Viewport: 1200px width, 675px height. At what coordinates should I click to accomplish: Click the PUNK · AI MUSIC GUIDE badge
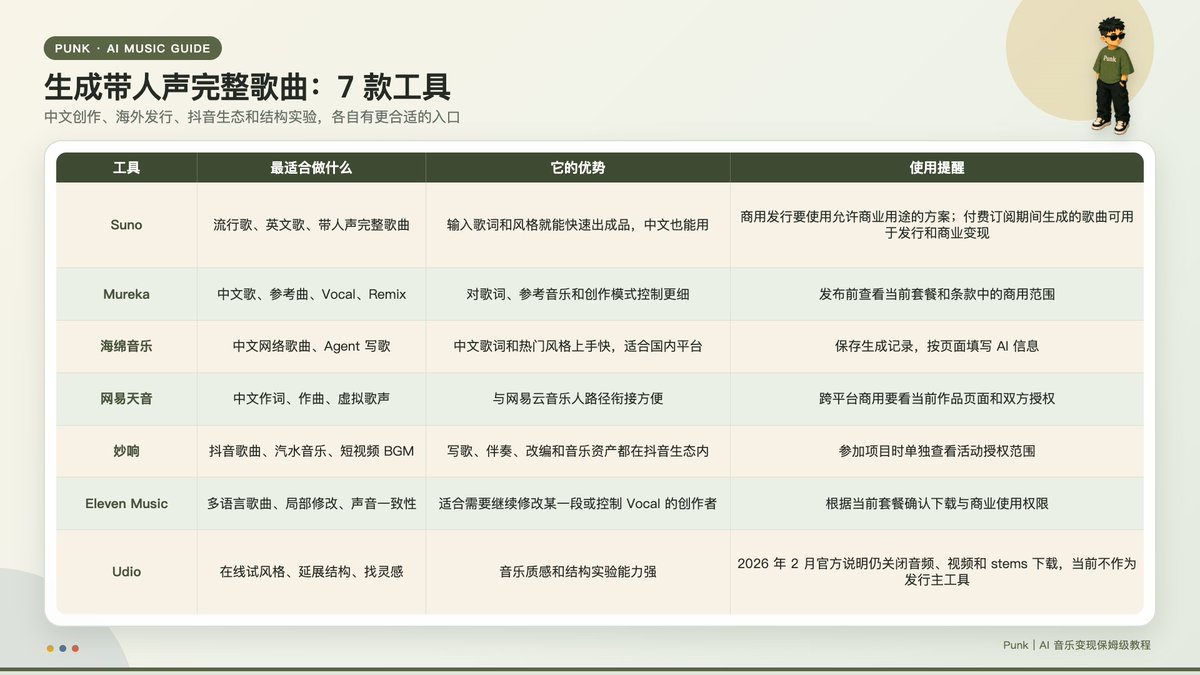coord(133,48)
